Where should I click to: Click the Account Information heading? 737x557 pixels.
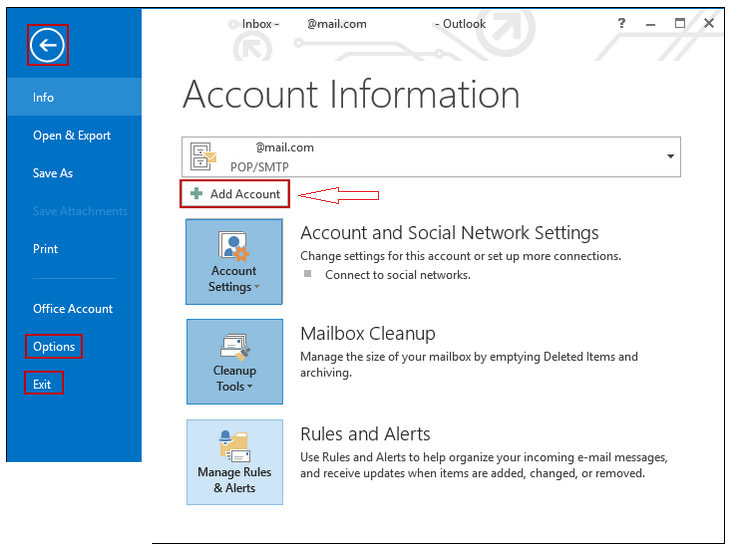(352, 94)
